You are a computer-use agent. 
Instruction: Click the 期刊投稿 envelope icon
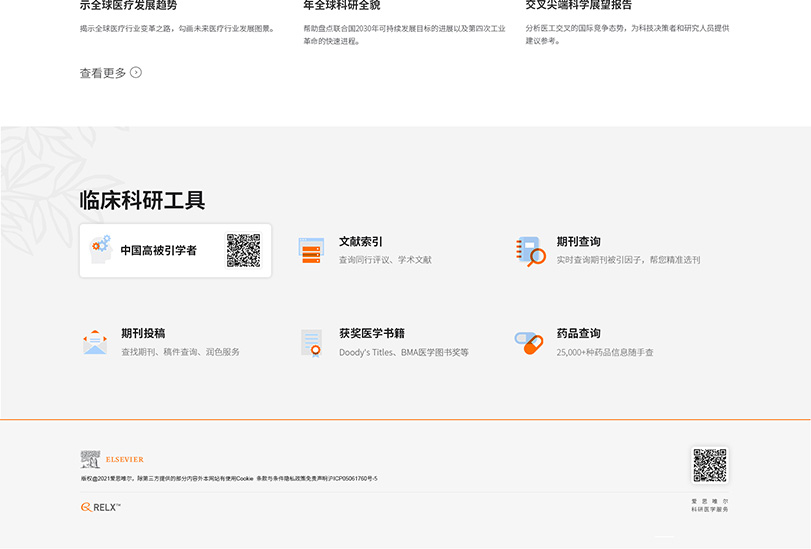(95, 342)
